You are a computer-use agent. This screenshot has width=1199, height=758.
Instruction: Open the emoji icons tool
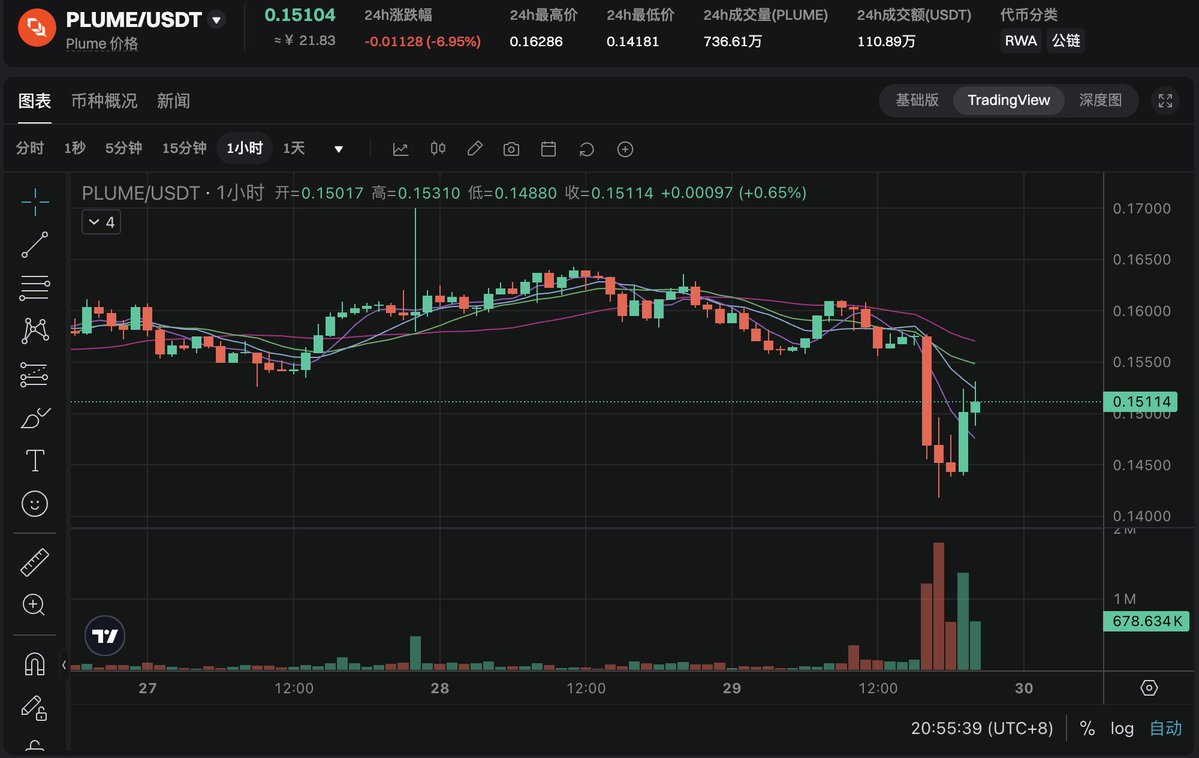34,504
